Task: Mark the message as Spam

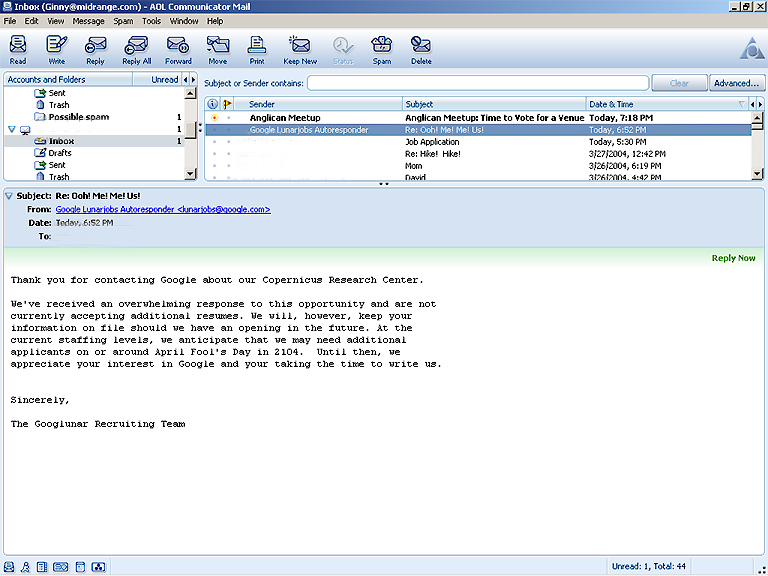Action: [382, 48]
